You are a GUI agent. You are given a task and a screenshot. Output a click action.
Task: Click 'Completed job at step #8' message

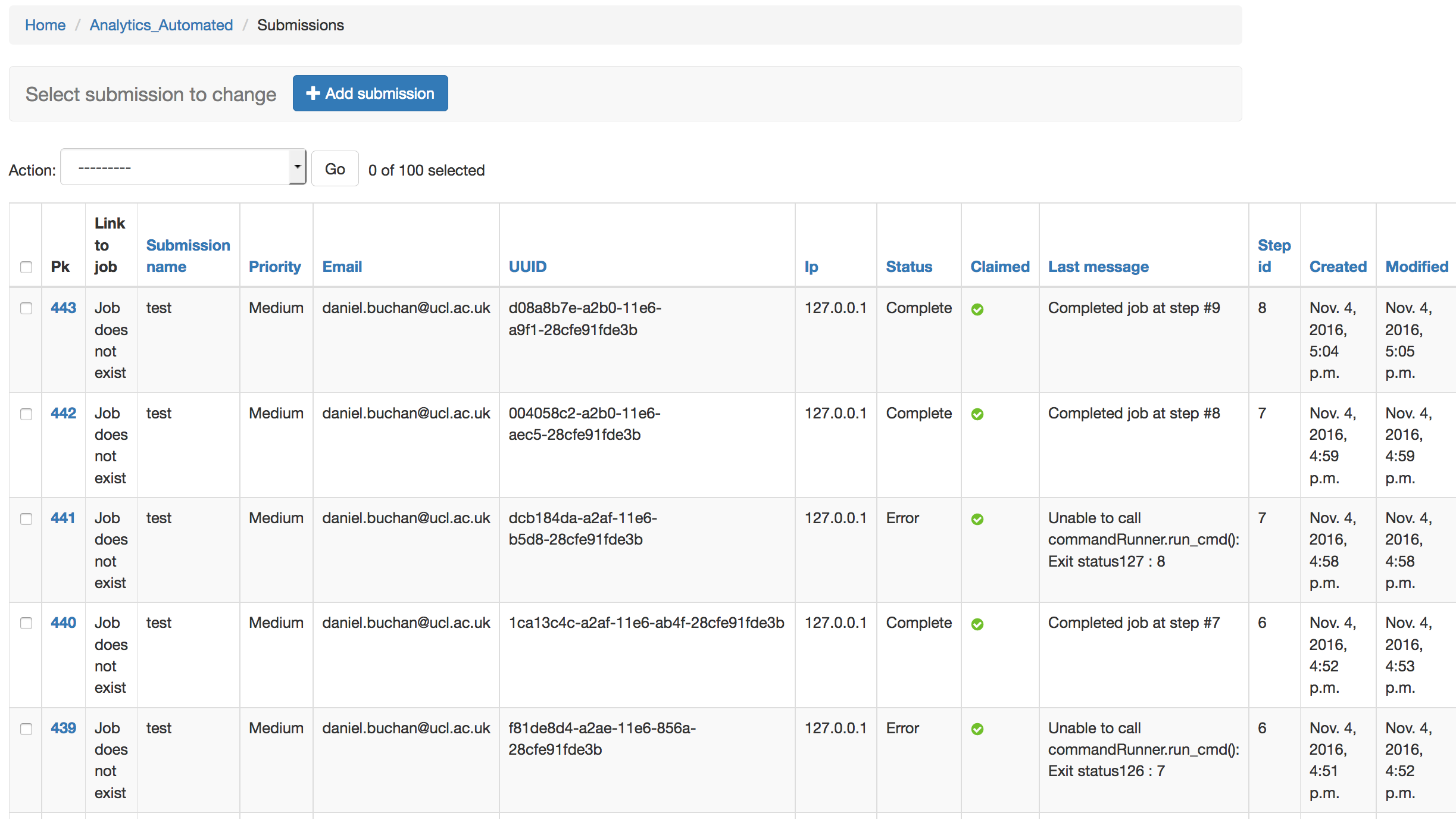pyautogui.click(x=1134, y=413)
